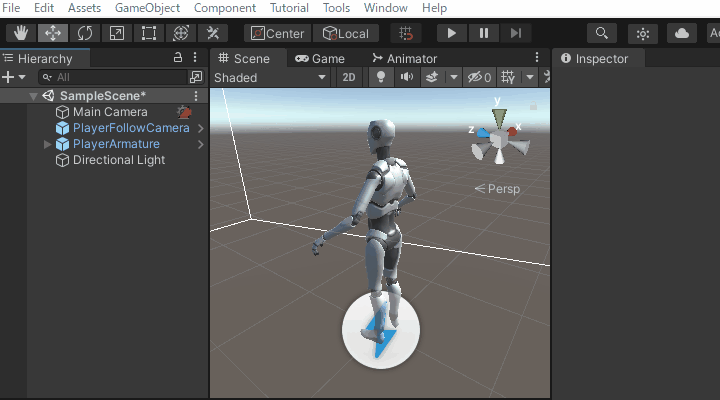Open the GameObject menu
720x400 pixels.
[x=147, y=8]
